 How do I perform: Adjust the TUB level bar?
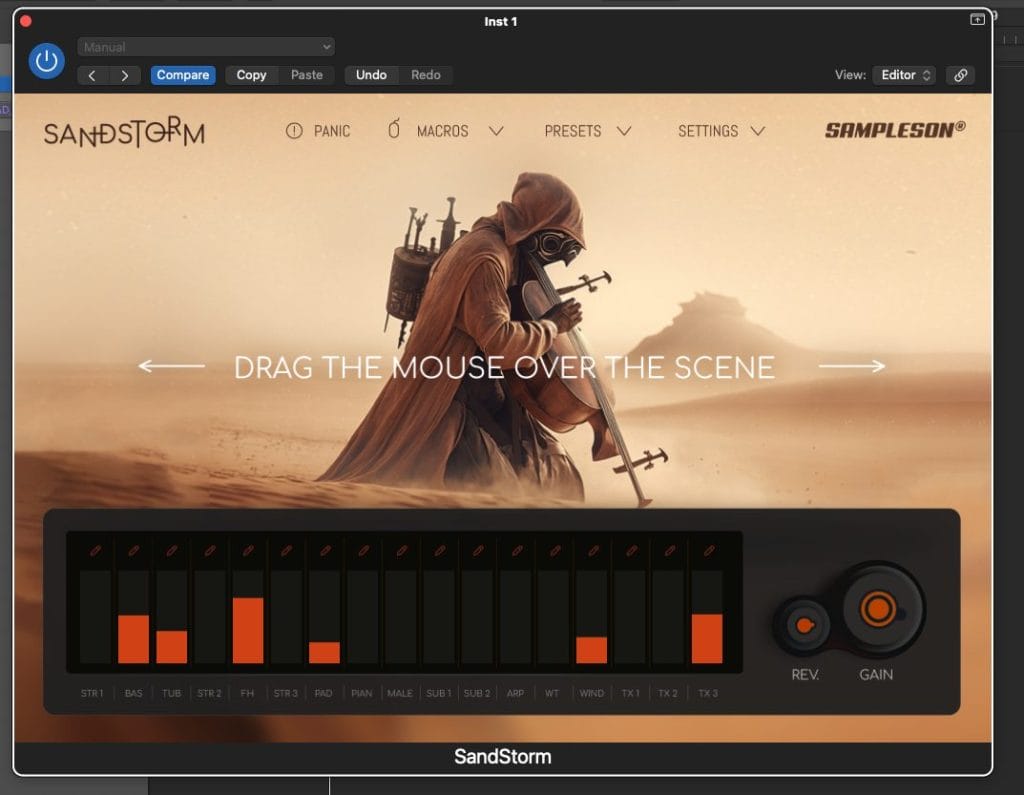coord(172,617)
